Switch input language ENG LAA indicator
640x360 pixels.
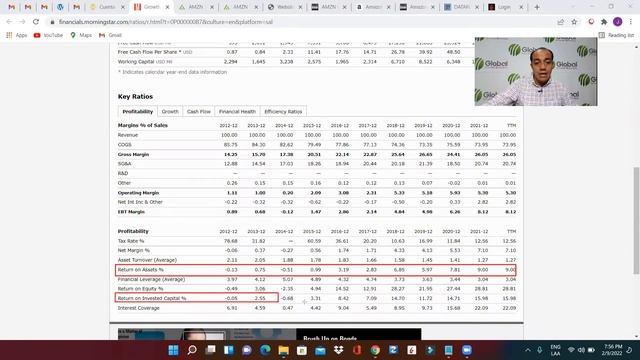pyautogui.click(x=556, y=350)
